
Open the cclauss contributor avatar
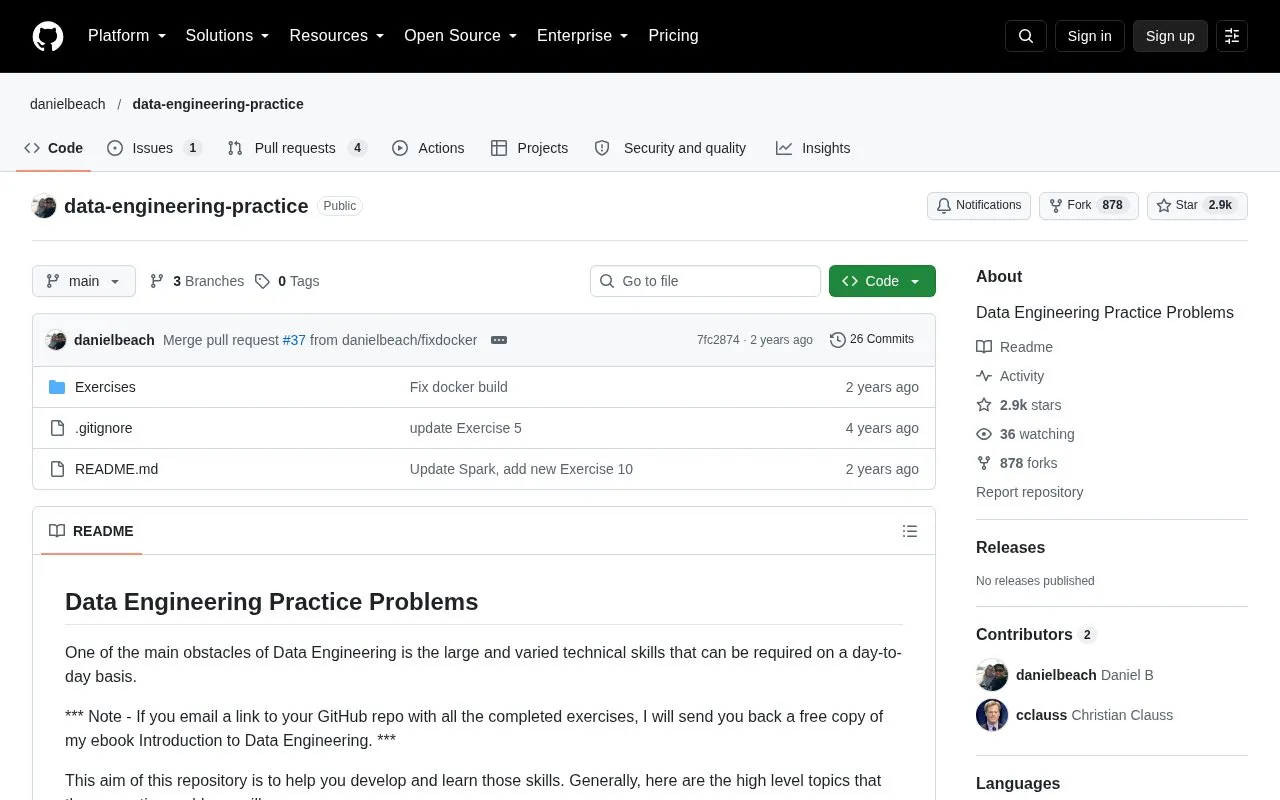click(992, 715)
